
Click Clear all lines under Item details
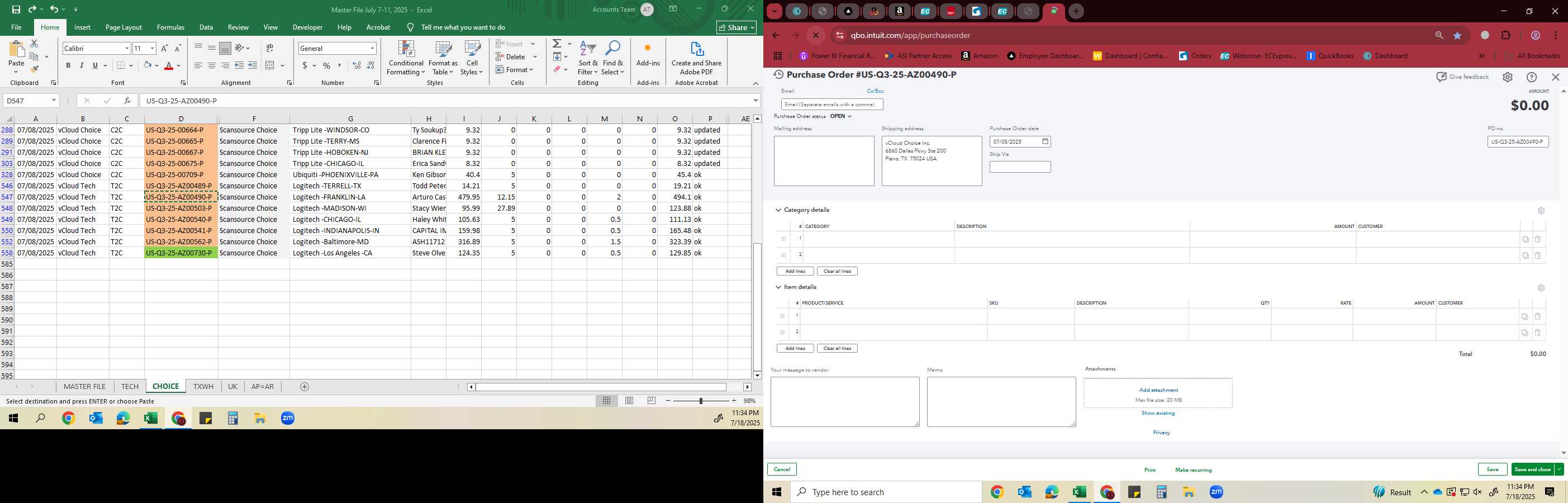837,348
